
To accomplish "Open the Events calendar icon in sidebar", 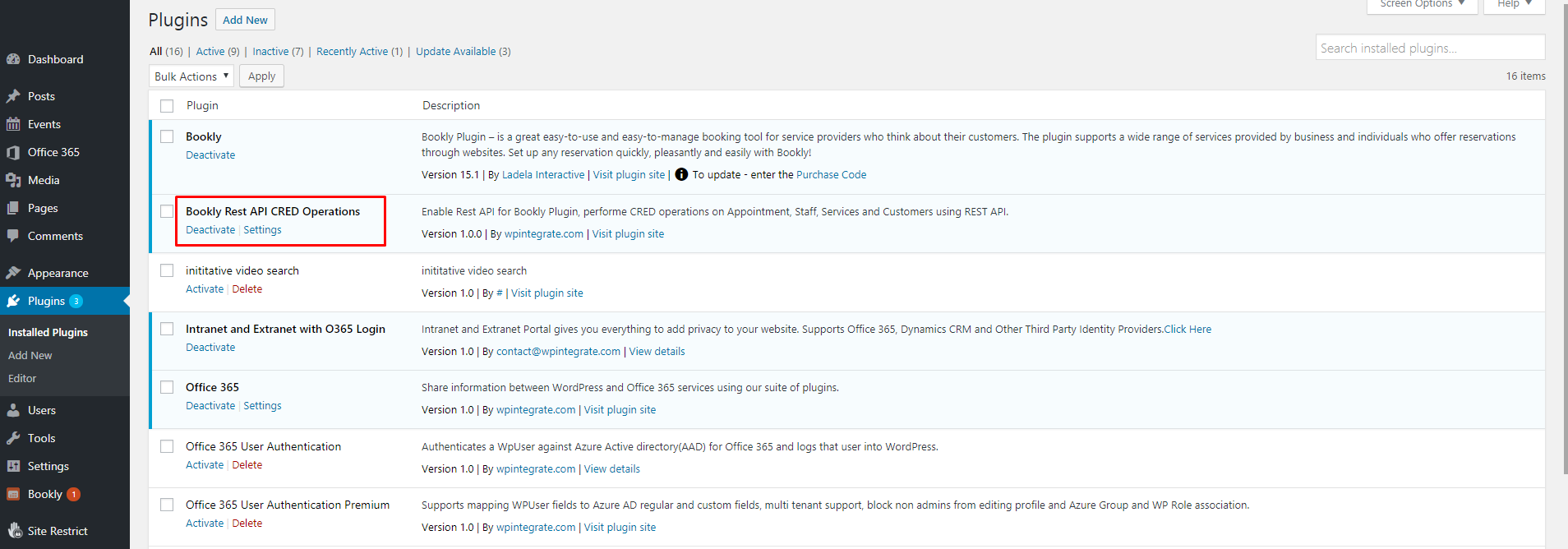I will 13,124.
